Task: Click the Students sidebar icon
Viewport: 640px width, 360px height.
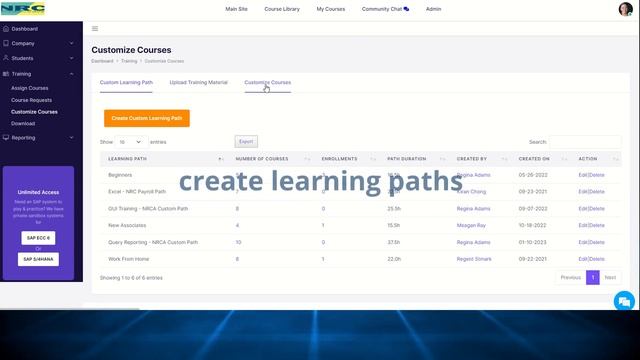Action: [x=6, y=58]
